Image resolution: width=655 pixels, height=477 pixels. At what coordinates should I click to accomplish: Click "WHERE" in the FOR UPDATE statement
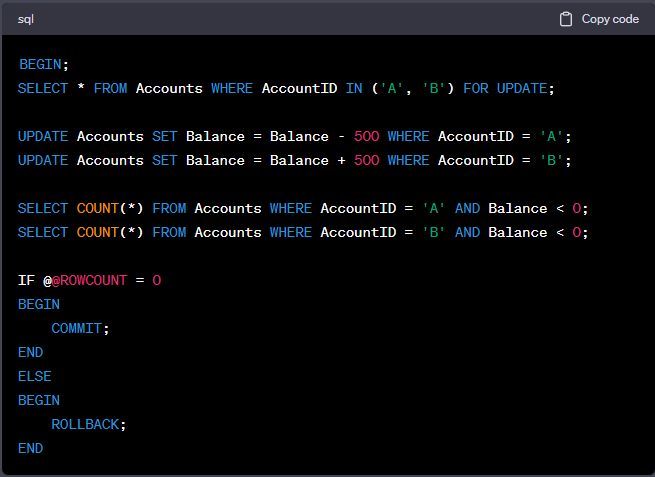click(232, 89)
